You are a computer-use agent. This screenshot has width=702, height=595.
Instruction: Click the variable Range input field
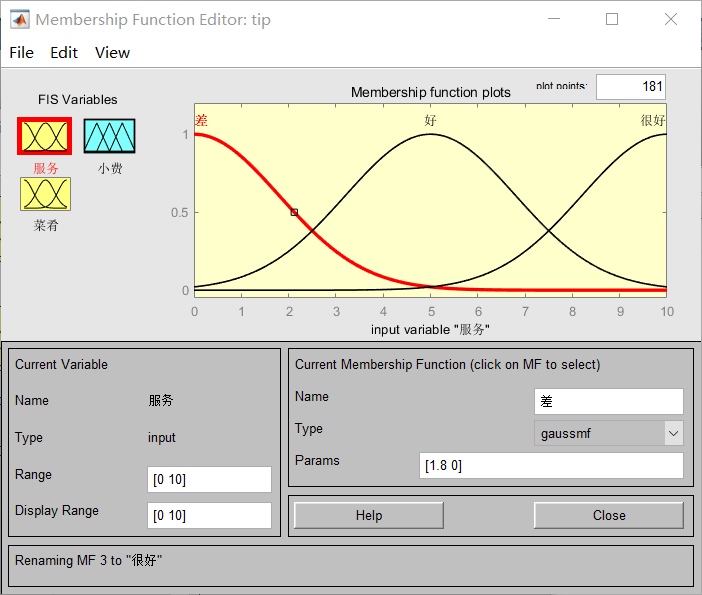click(x=209, y=479)
